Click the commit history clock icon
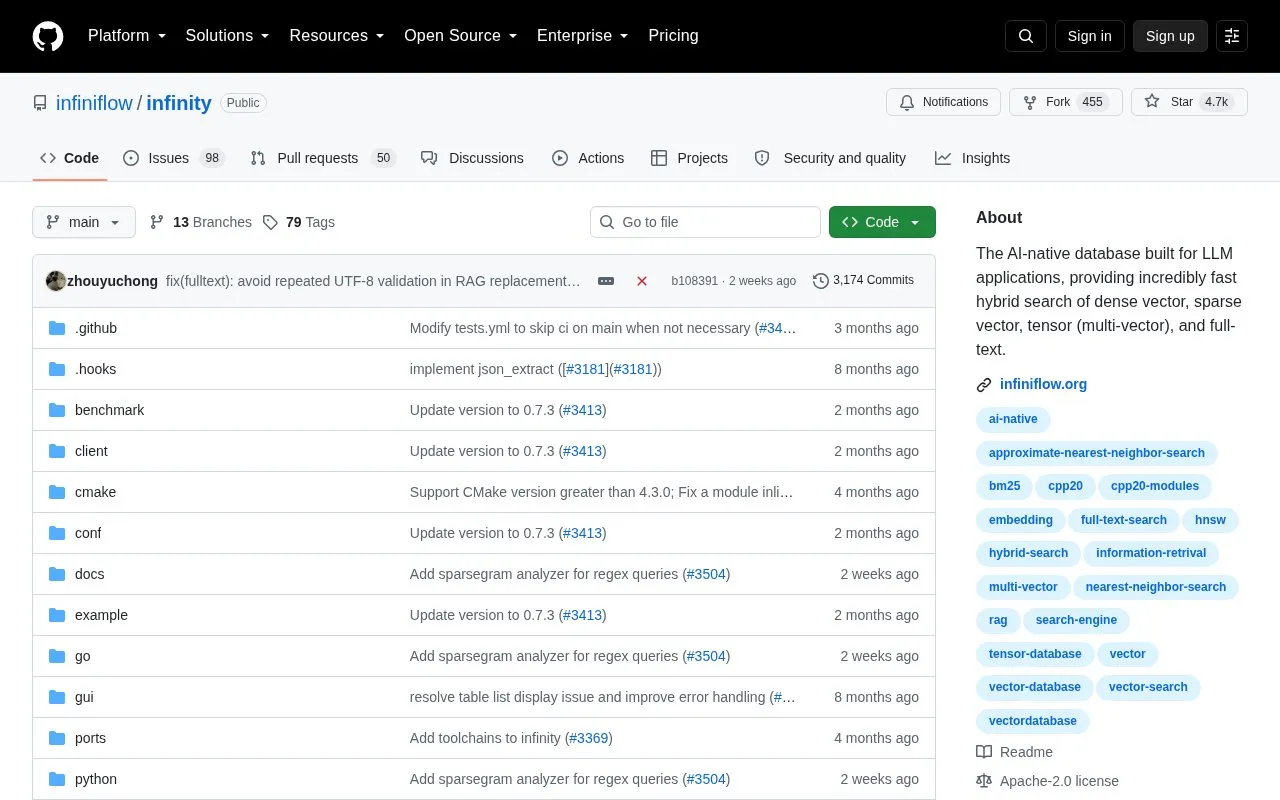Image resolution: width=1280 pixels, height=800 pixels. 821,281
